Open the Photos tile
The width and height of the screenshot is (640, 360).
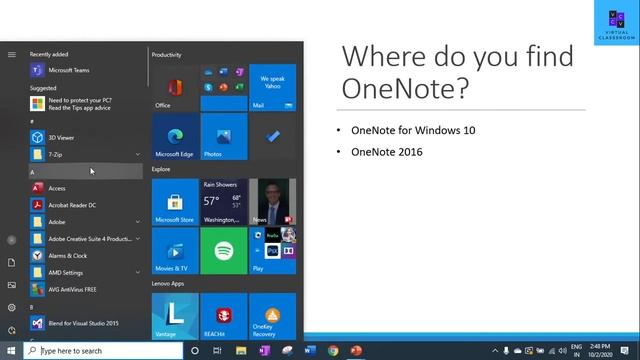pos(224,137)
